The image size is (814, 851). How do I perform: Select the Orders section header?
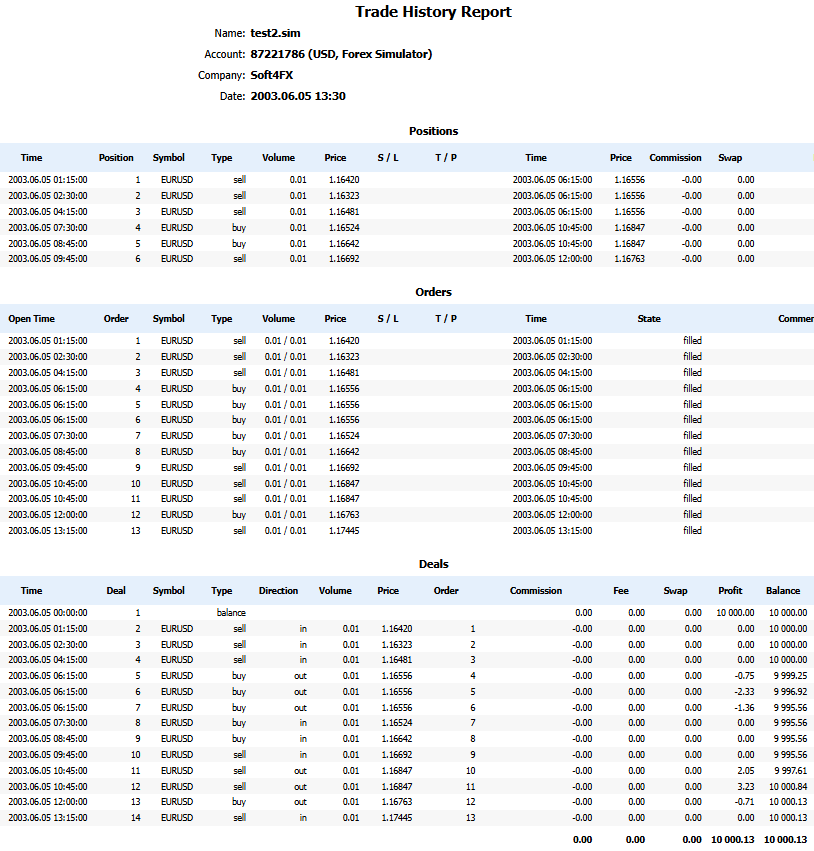(x=433, y=291)
